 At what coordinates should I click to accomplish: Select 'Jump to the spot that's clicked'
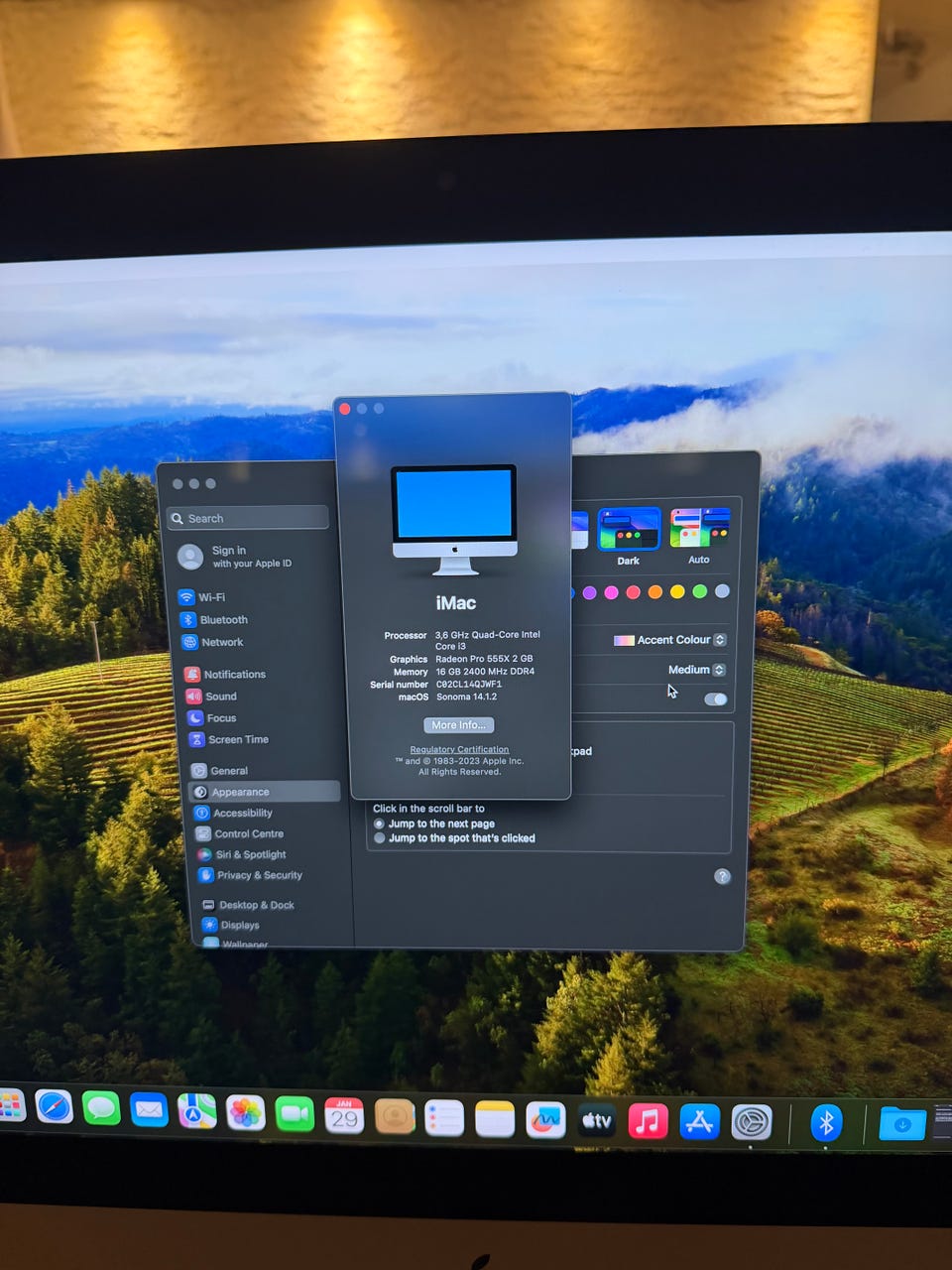click(380, 838)
